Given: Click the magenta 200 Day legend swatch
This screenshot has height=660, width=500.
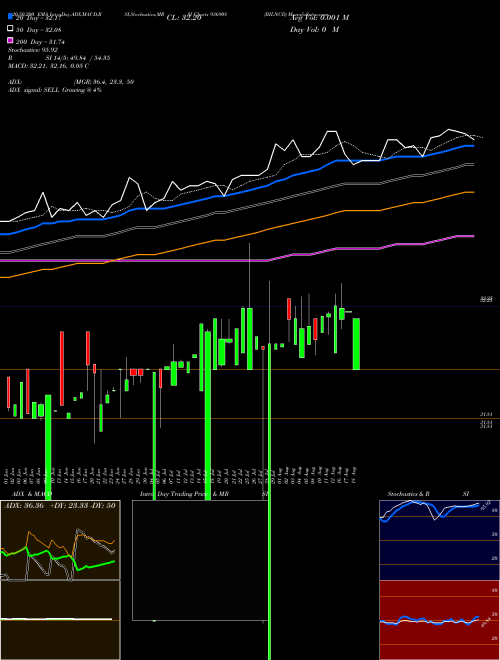Looking at the screenshot, I should click(11, 40).
